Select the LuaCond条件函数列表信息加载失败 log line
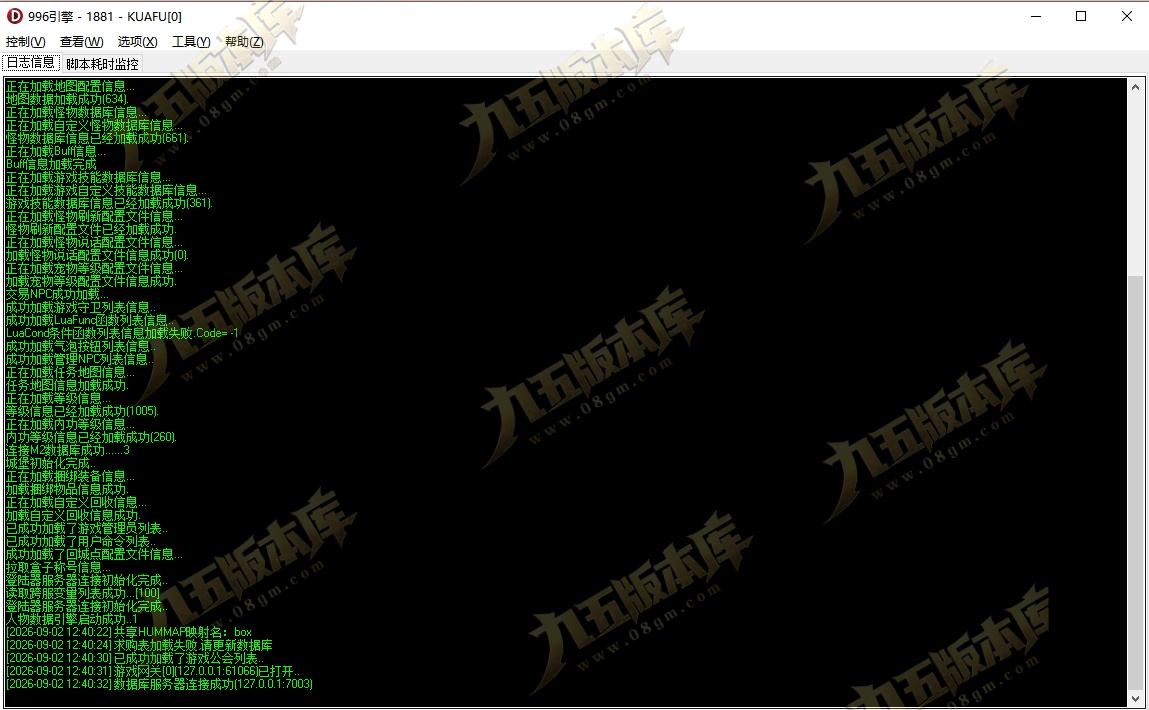 [x=122, y=333]
